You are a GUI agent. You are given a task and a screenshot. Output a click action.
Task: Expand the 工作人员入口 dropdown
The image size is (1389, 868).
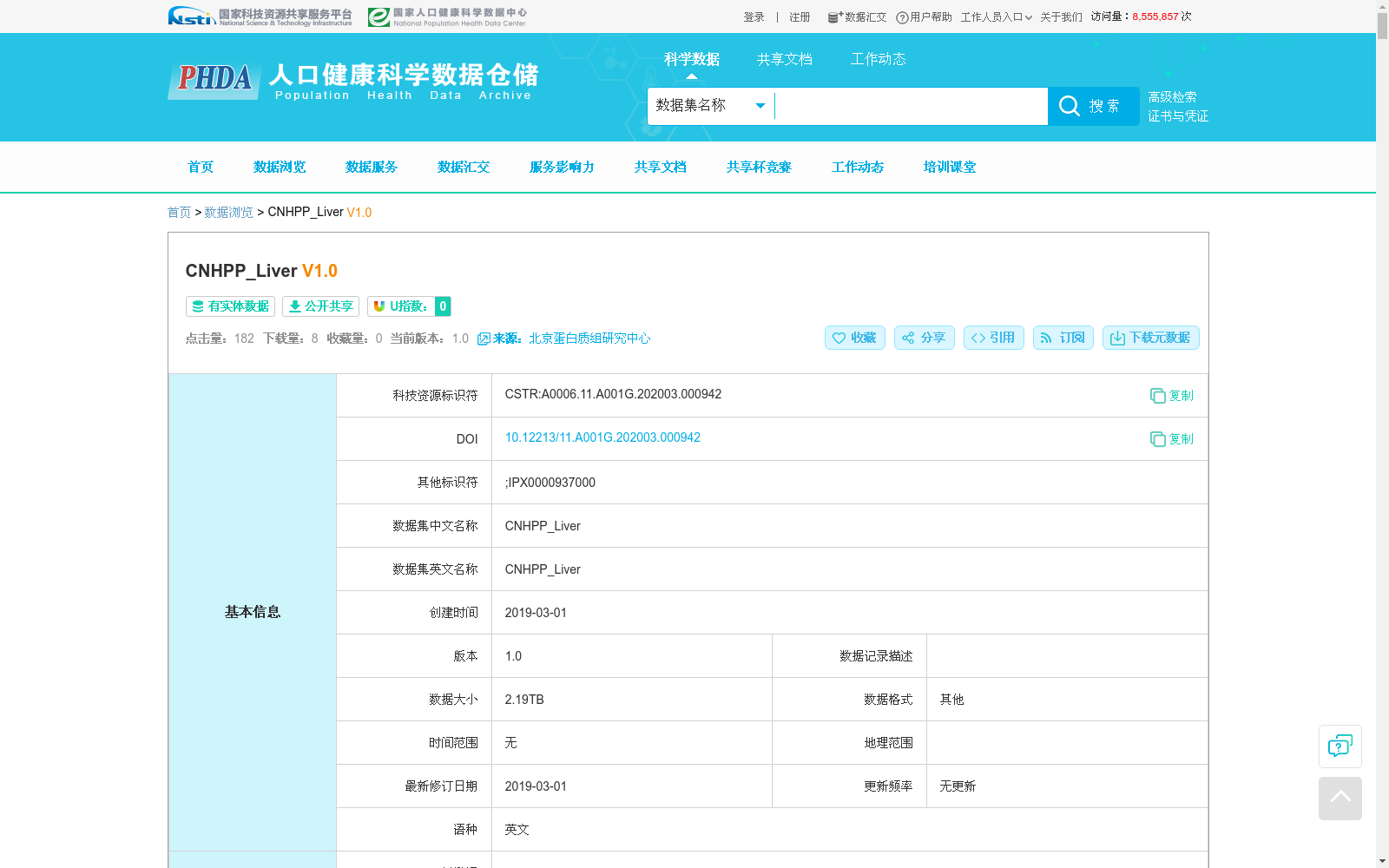(x=996, y=17)
